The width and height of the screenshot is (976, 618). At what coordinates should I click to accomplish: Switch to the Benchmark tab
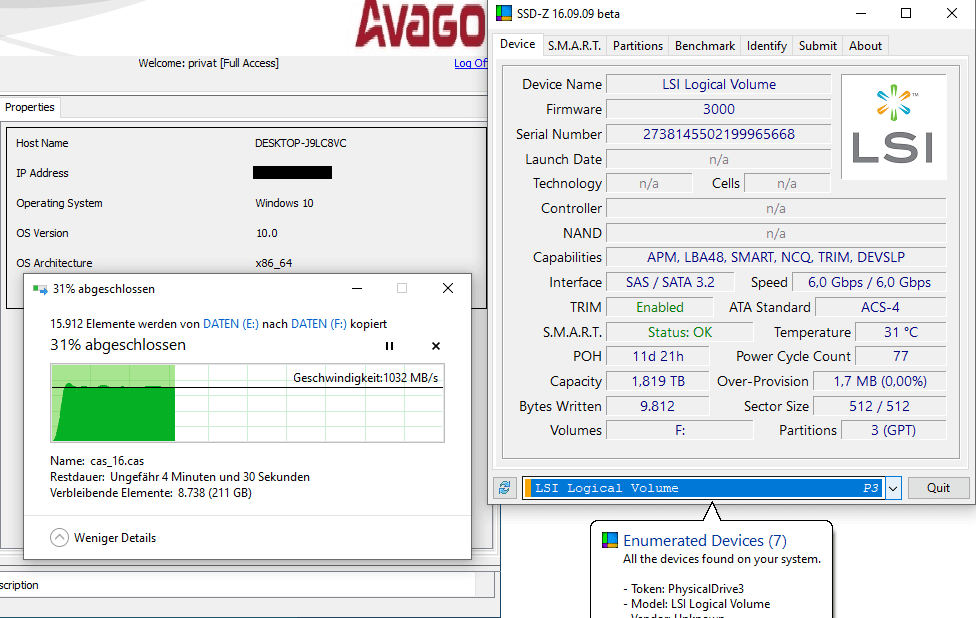pos(705,46)
